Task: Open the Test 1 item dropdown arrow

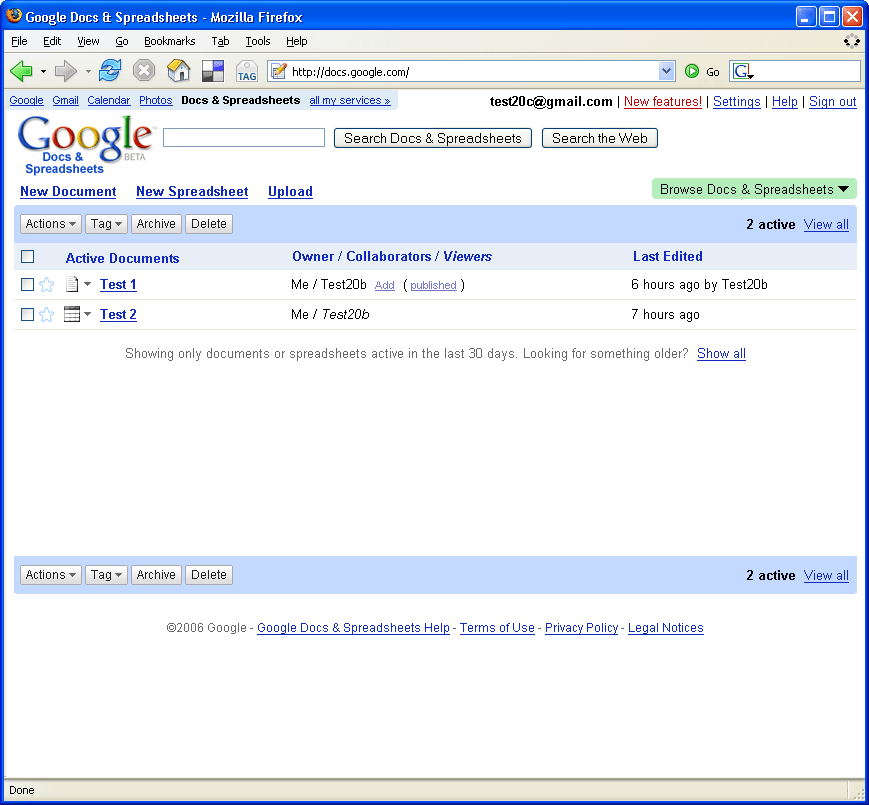Action: tap(88, 284)
